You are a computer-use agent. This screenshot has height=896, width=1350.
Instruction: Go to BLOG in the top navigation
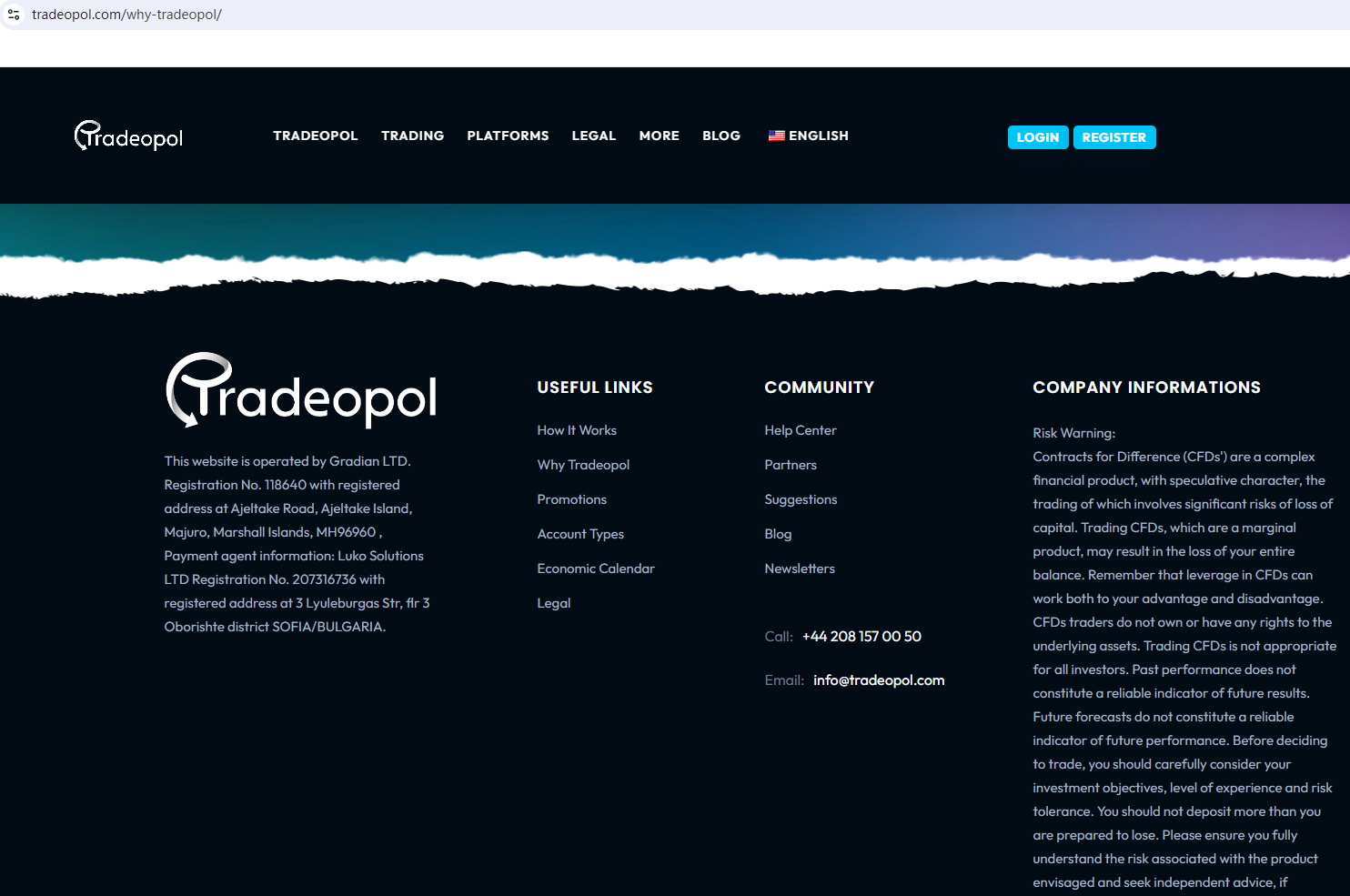click(x=721, y=136)
